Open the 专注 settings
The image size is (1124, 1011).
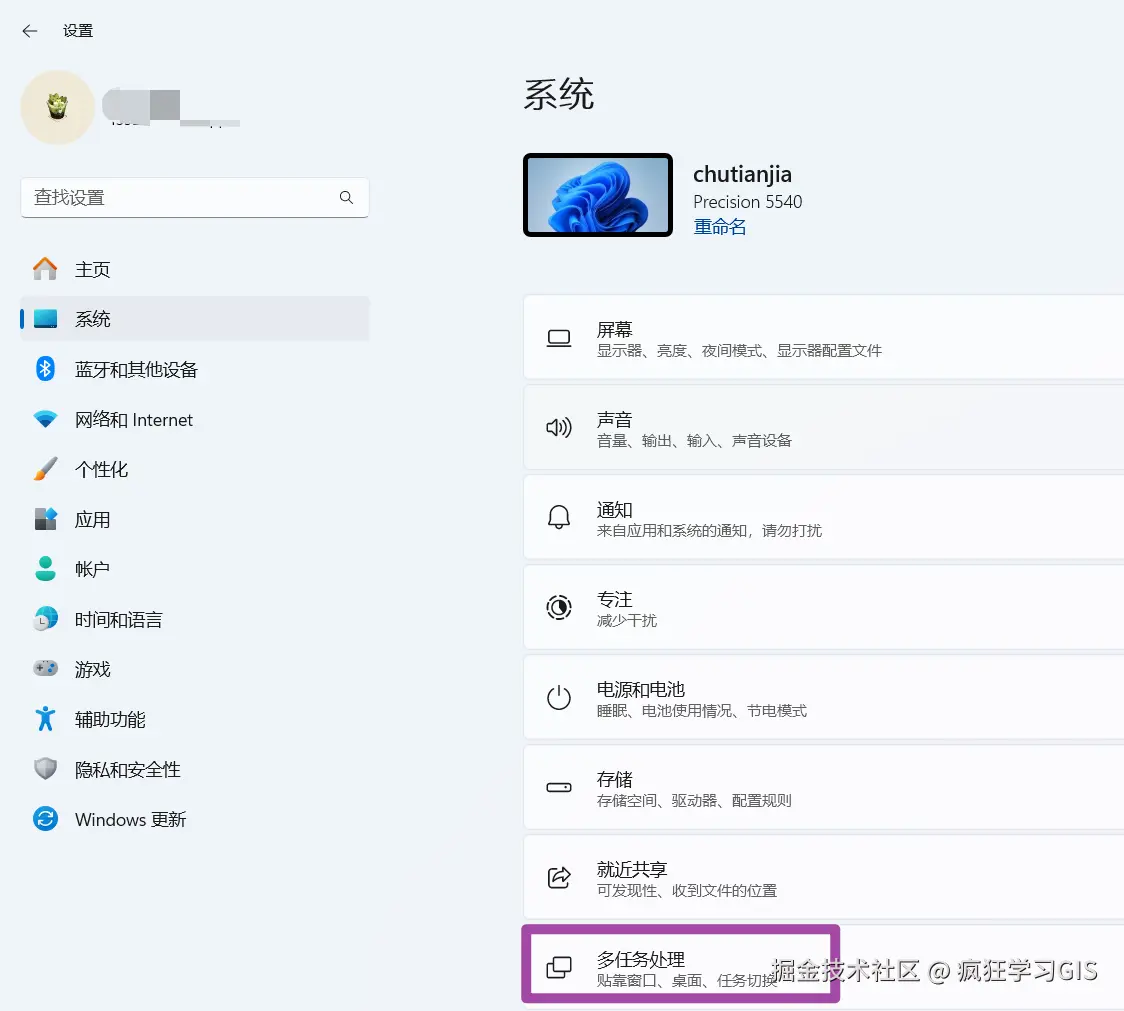click(x=824, y=607)
